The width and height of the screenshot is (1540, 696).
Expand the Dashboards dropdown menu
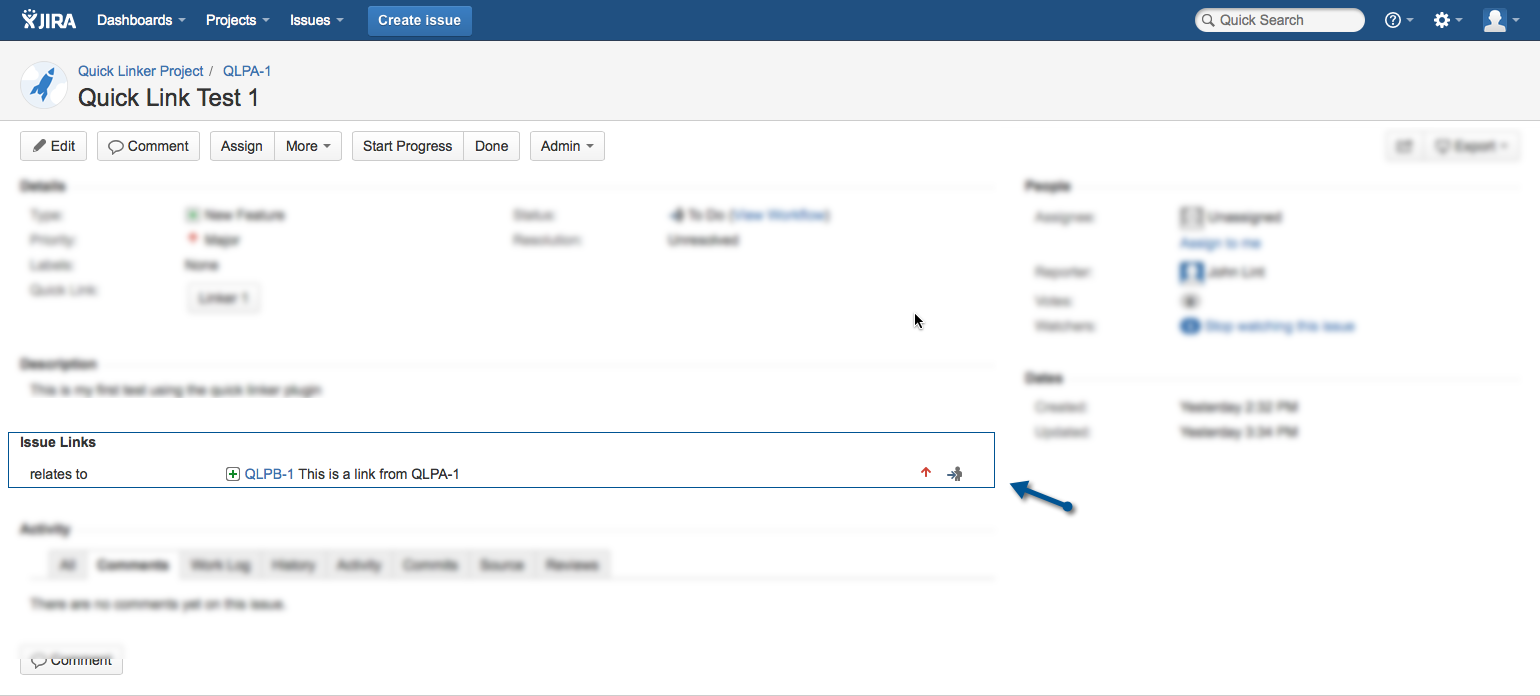tap(141, 20)
